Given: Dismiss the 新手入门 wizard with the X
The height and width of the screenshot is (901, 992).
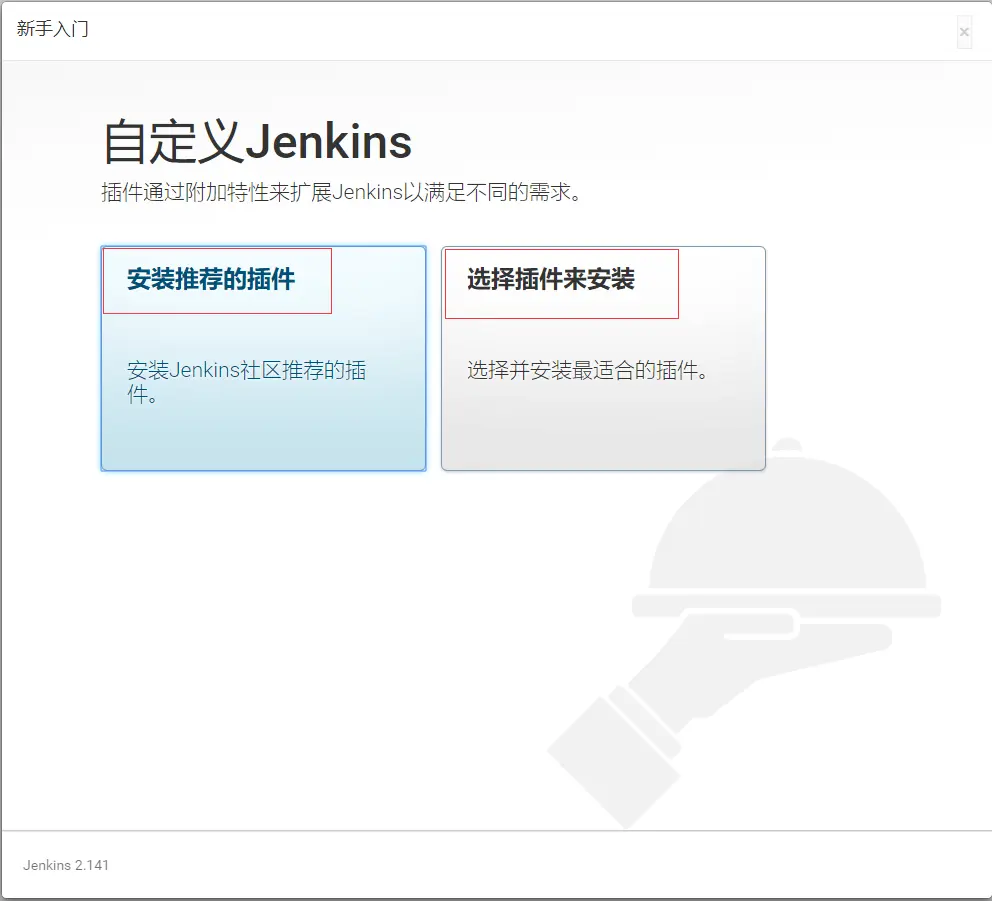Looking at the screenshot, I should point(964,32).
